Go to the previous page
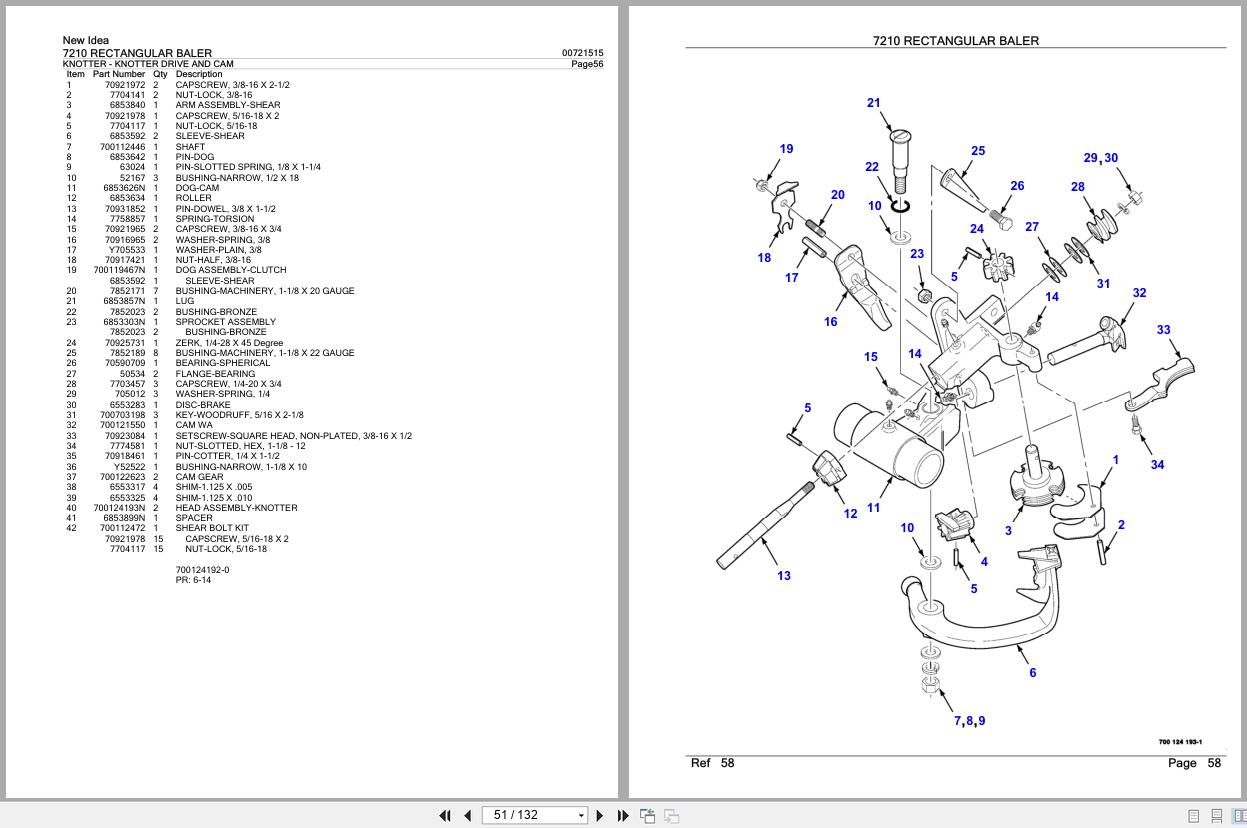Viewport: 1247px width, 828px height. [467, 816]
